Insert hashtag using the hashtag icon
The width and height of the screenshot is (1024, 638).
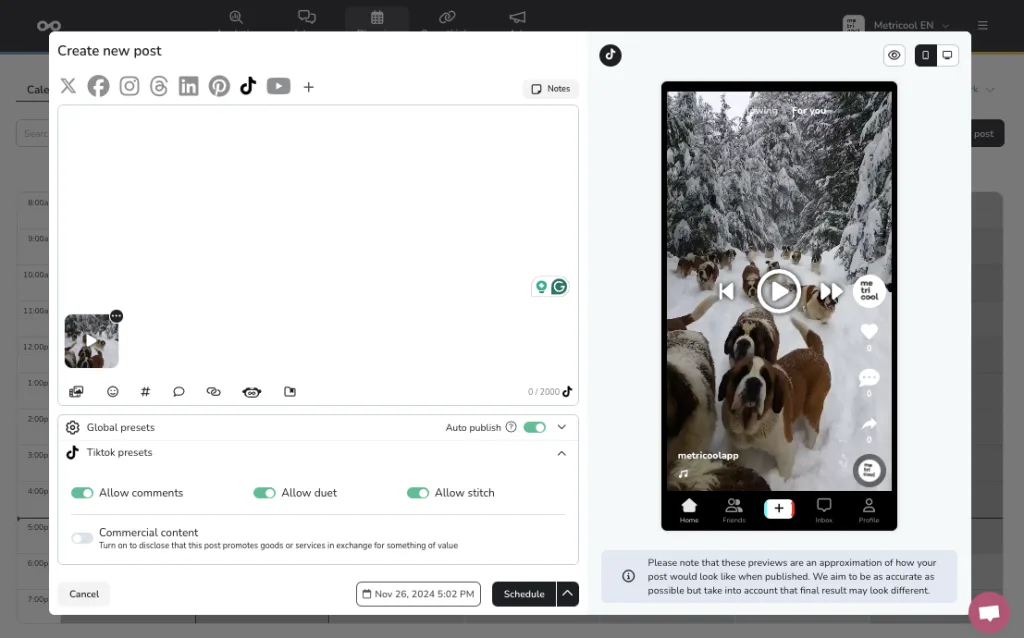[x=145, y=392]
